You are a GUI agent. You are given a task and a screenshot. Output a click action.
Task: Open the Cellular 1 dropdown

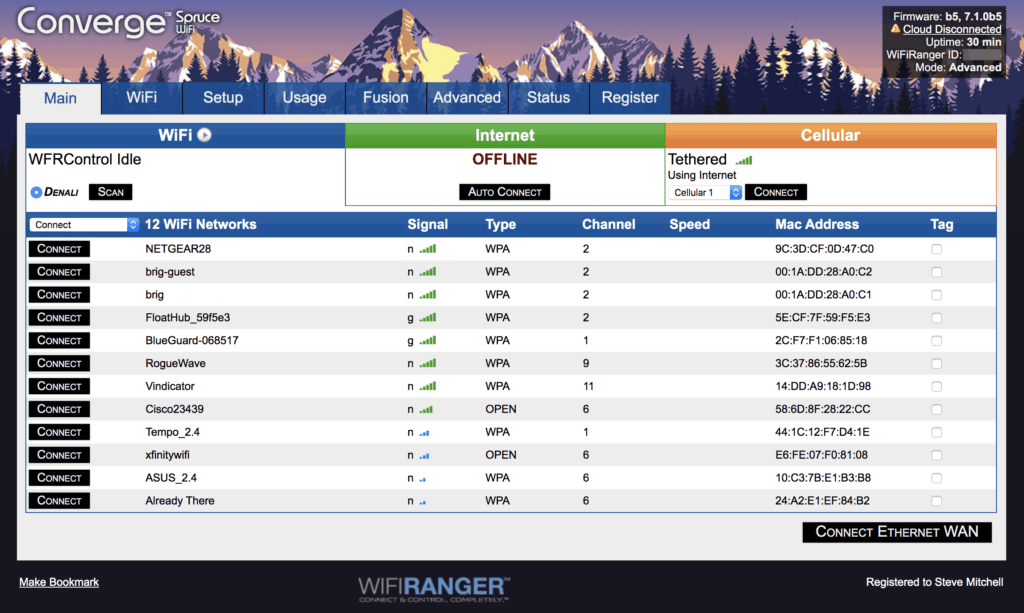pyautogui.click(x=705, y=193)
